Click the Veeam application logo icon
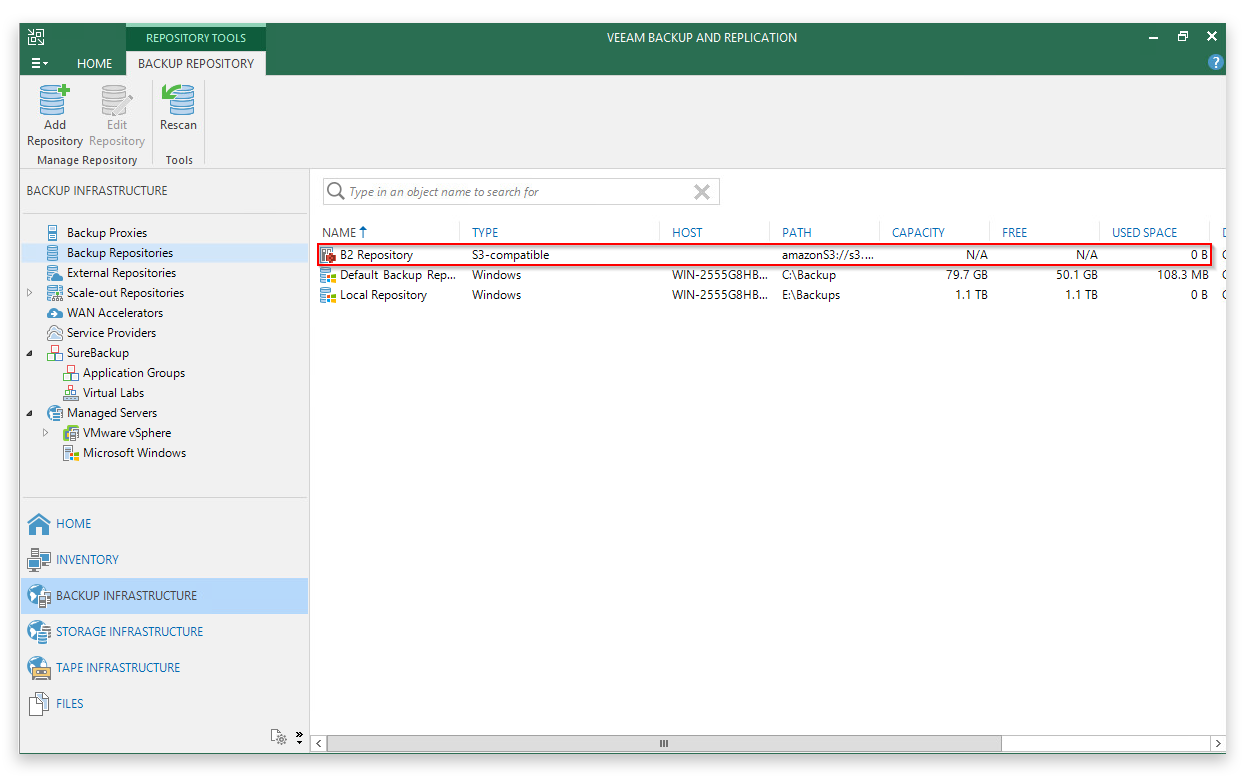The image size is (1246, 777). point(36,37)
